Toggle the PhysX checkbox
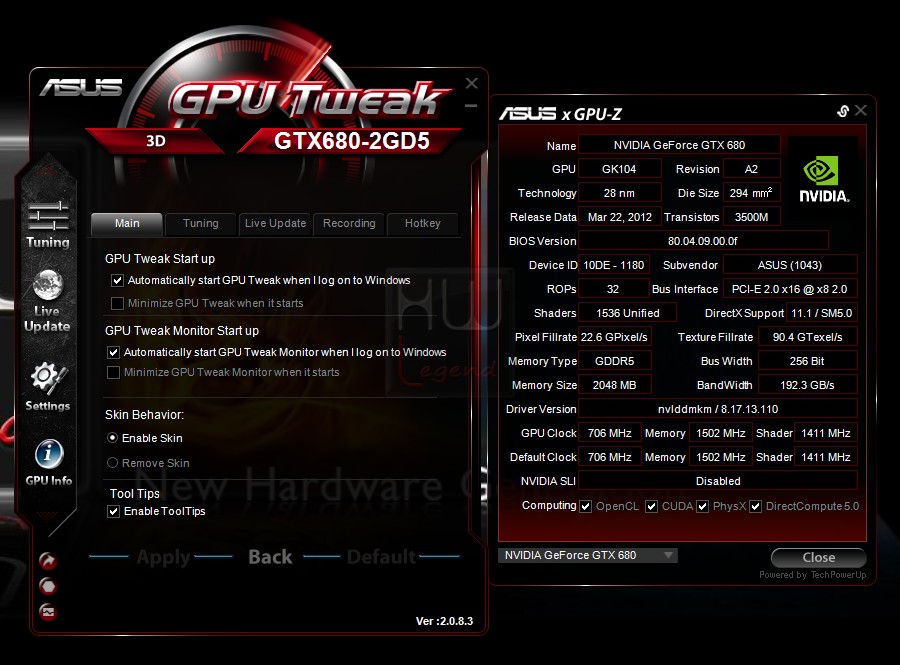 (703, 507)
